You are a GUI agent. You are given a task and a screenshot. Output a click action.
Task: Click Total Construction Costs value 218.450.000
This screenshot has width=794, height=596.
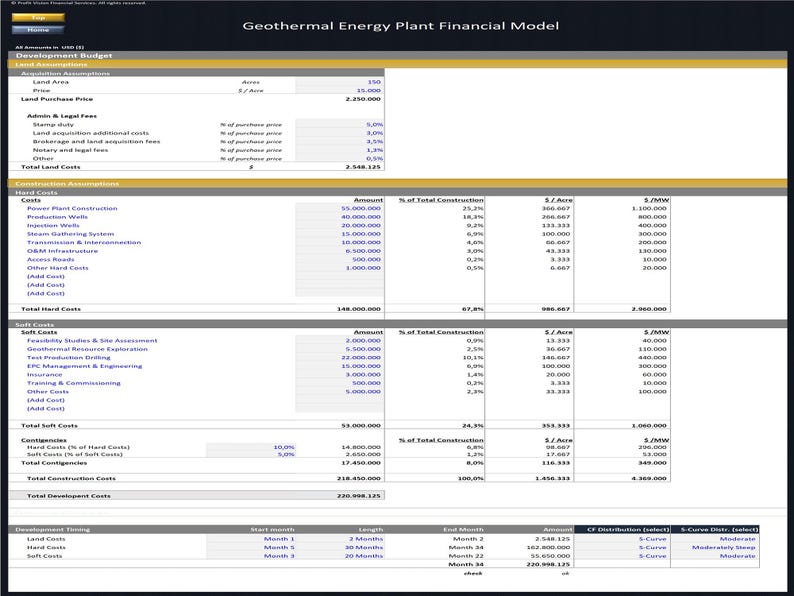coord(359,478)
